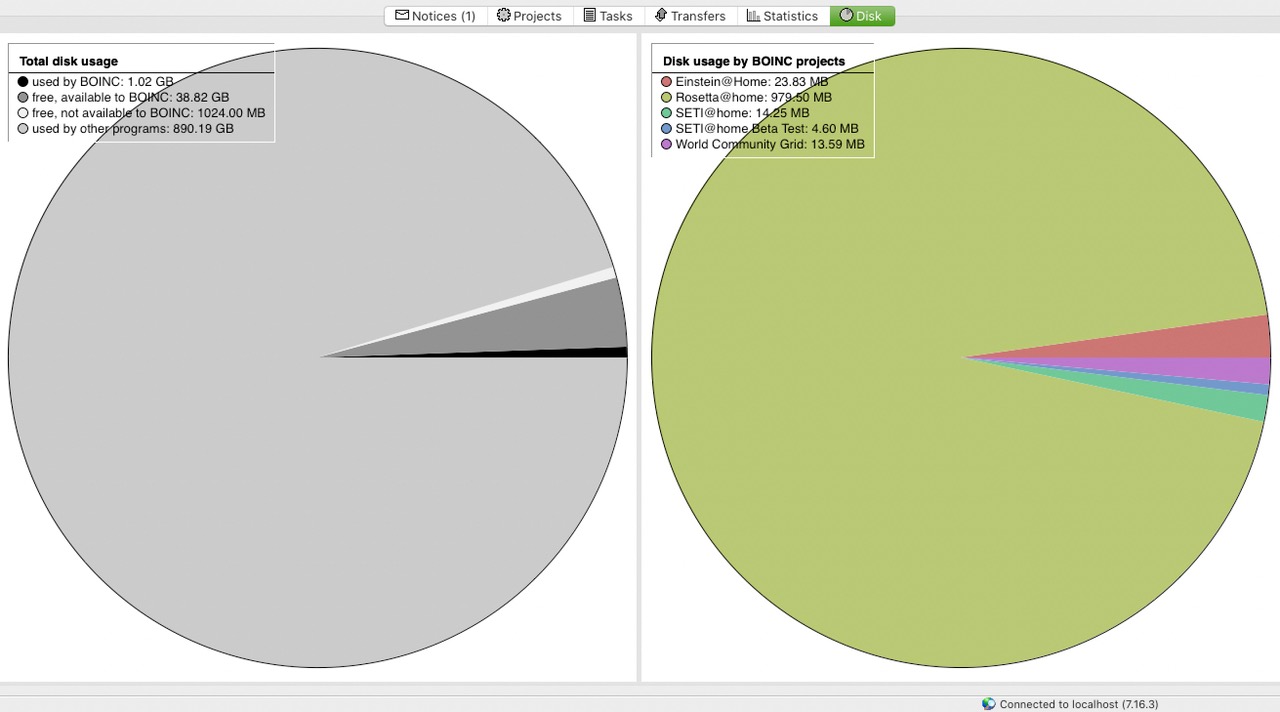
Task: Toggle the SETI@home Beta Test blue marker
Action: tap(665, 128)
